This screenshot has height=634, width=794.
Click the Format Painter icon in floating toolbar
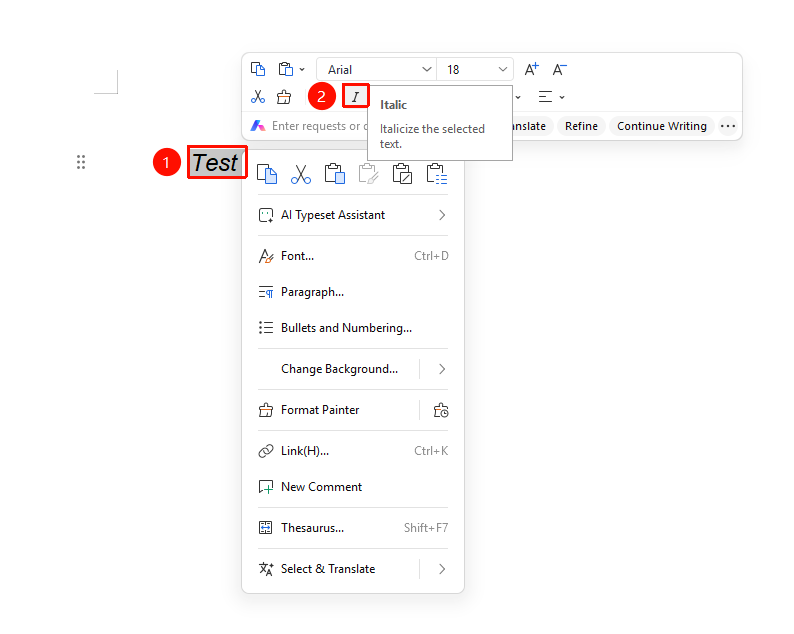[x=284, y=97]
